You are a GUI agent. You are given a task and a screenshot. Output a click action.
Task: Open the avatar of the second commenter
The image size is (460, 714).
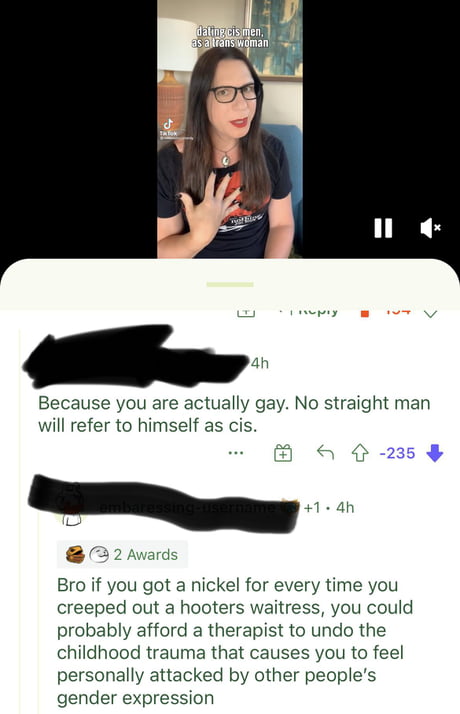click(x=70, y=507)
